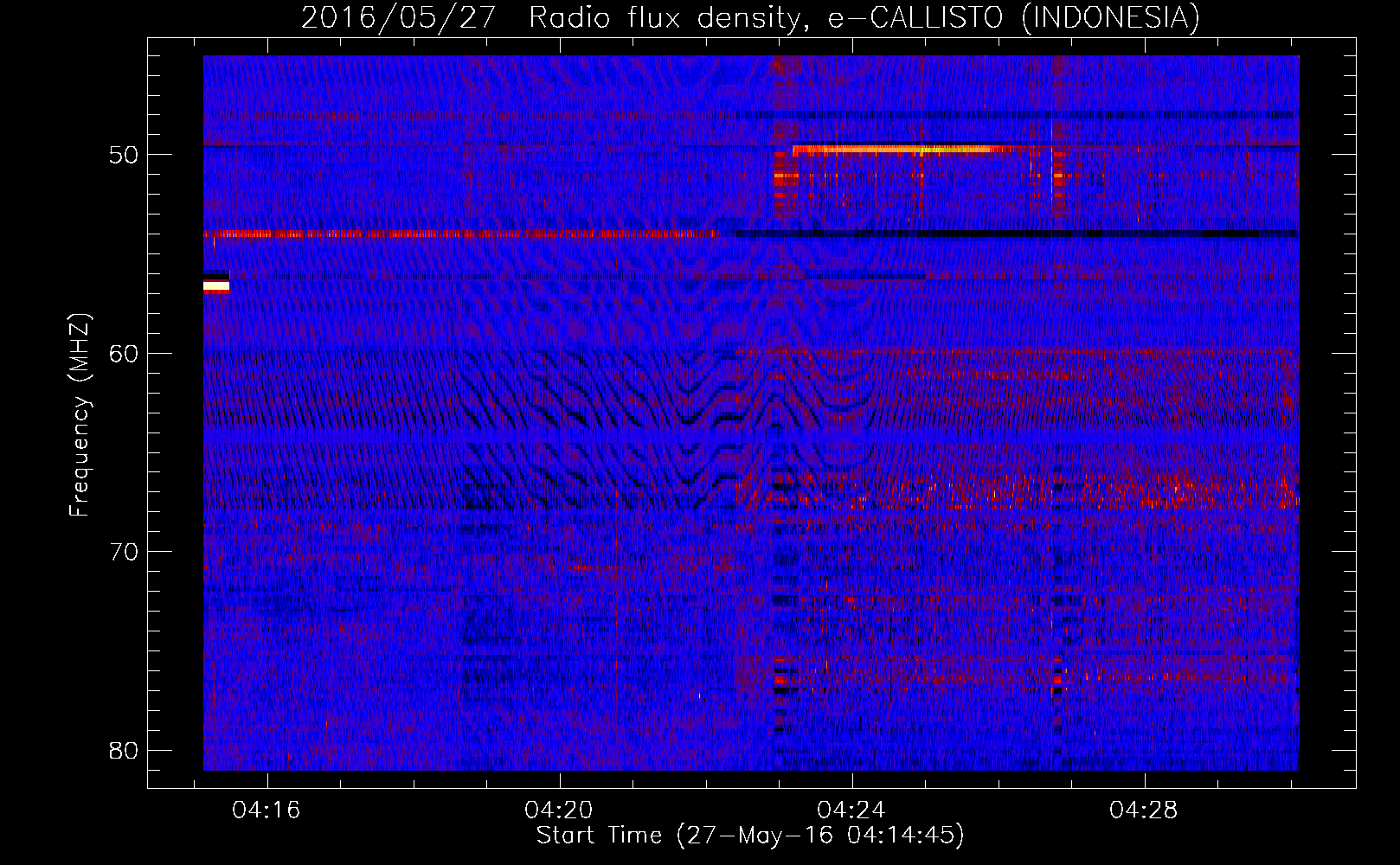Select the '80' frequency tick label
The image size is (1400, 865).
124,750
